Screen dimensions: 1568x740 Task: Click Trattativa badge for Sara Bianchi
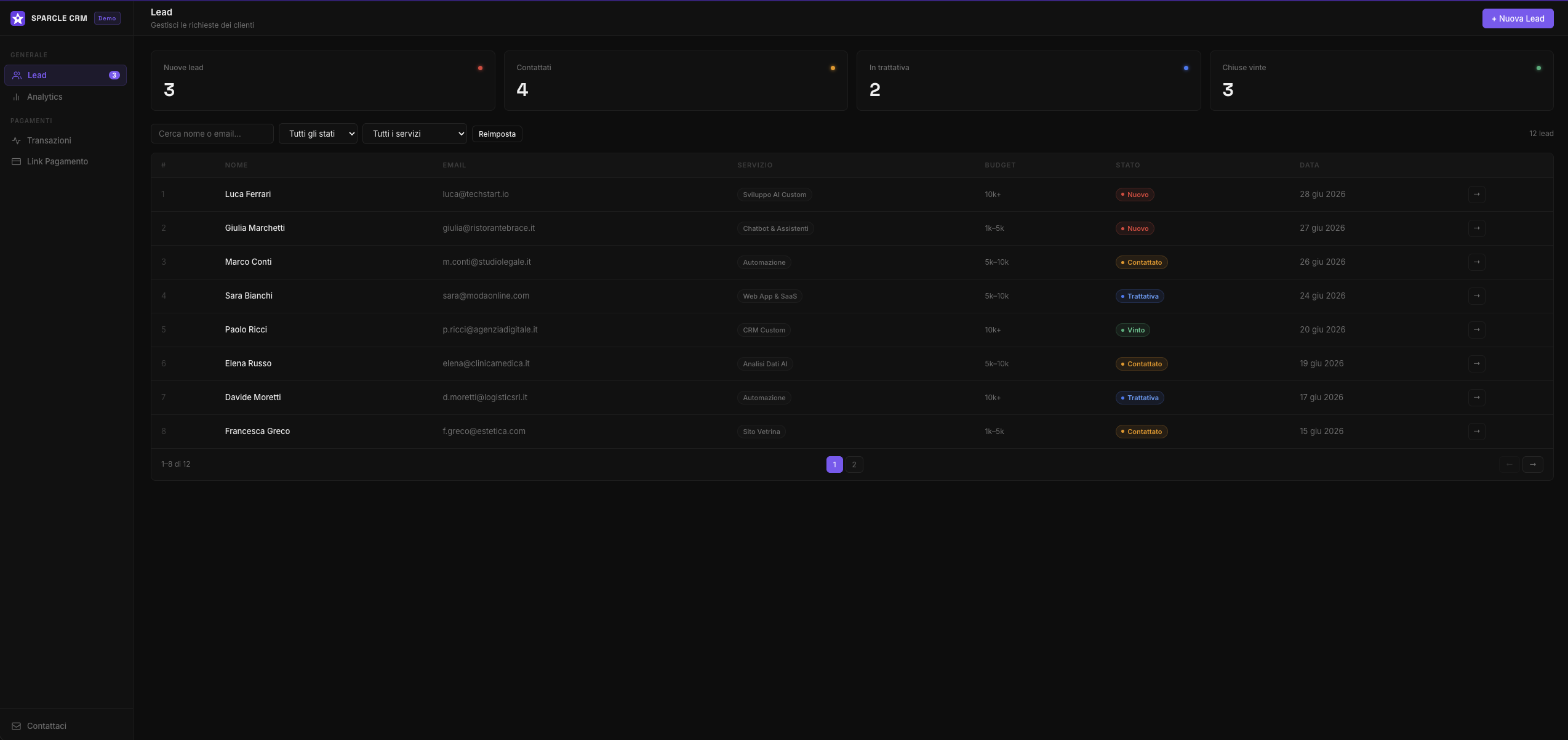coord(1140,296)
